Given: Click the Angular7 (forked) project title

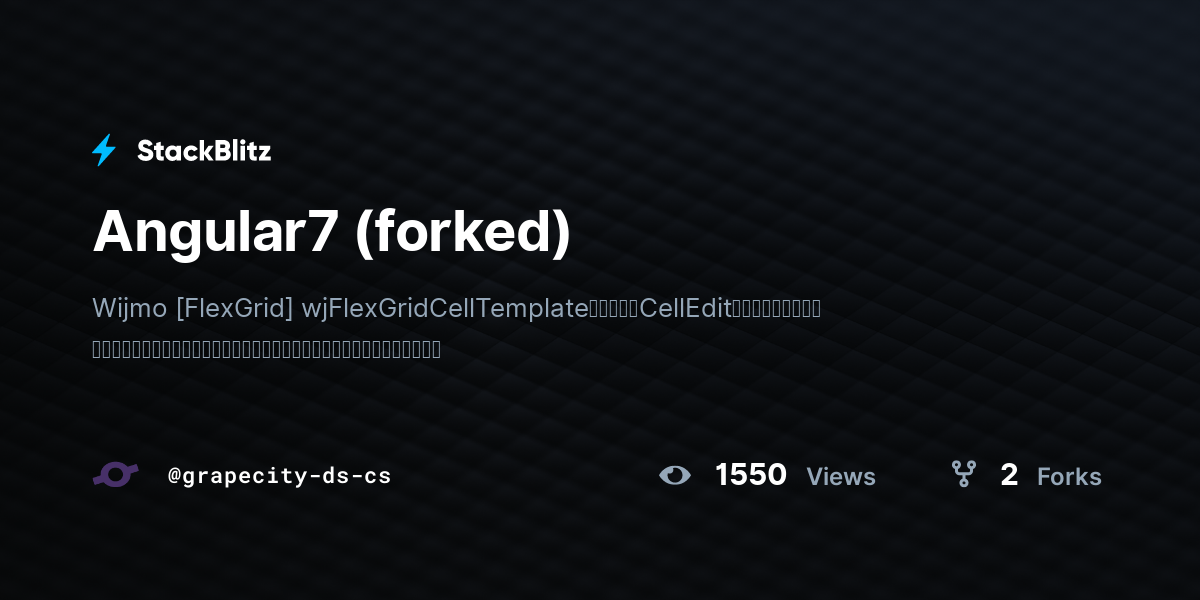Looking at the screenshot, I should point(332,233).
